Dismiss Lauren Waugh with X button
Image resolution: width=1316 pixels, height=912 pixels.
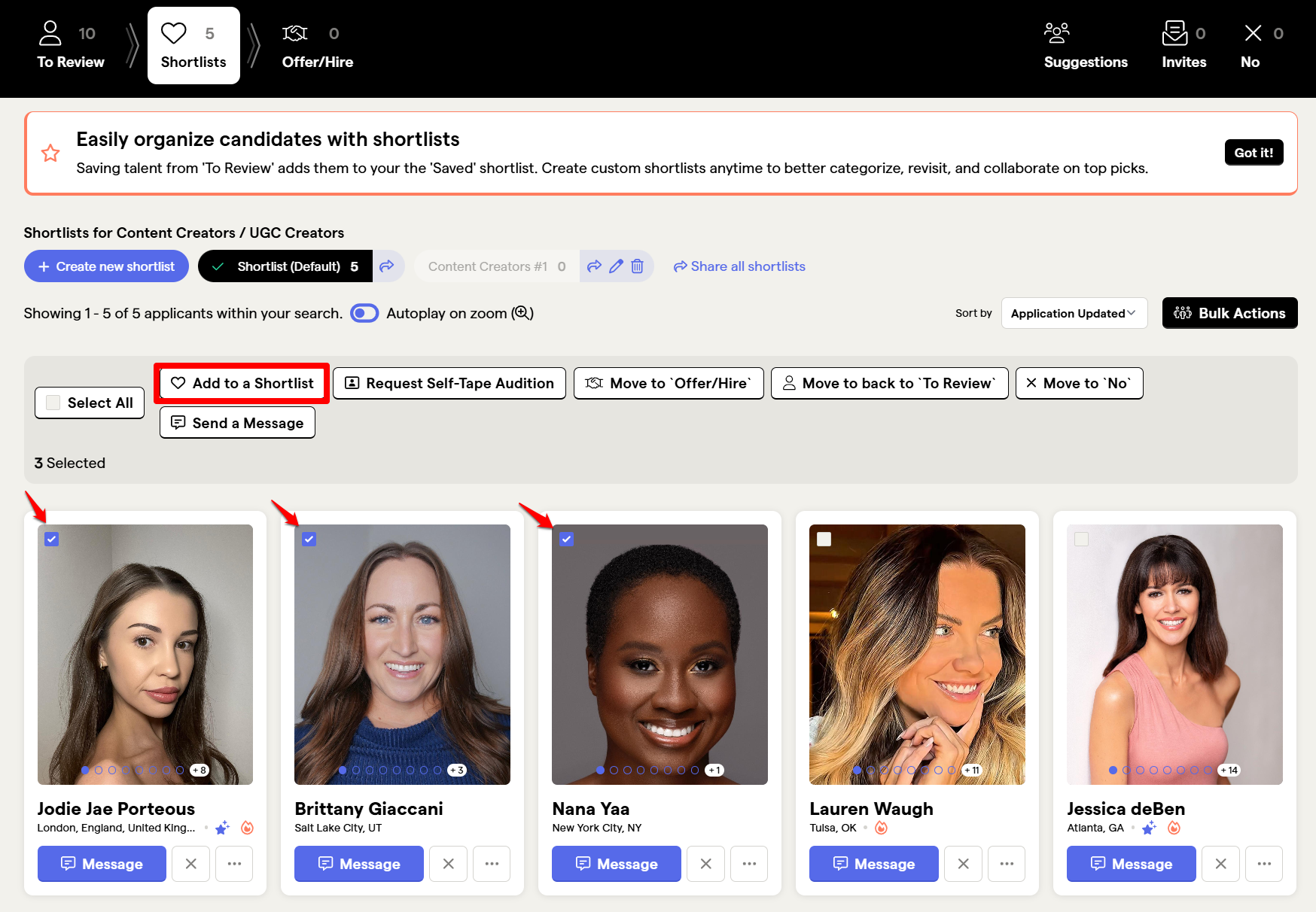pyautogui.click(x=963, y=864)
